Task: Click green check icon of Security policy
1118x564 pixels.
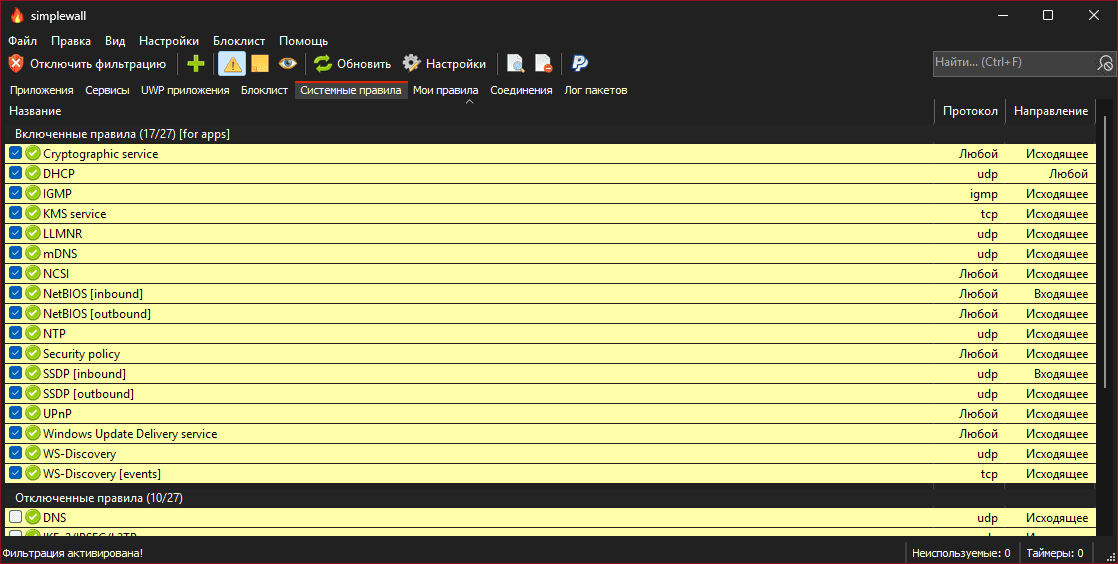Action: click(33, 353)
